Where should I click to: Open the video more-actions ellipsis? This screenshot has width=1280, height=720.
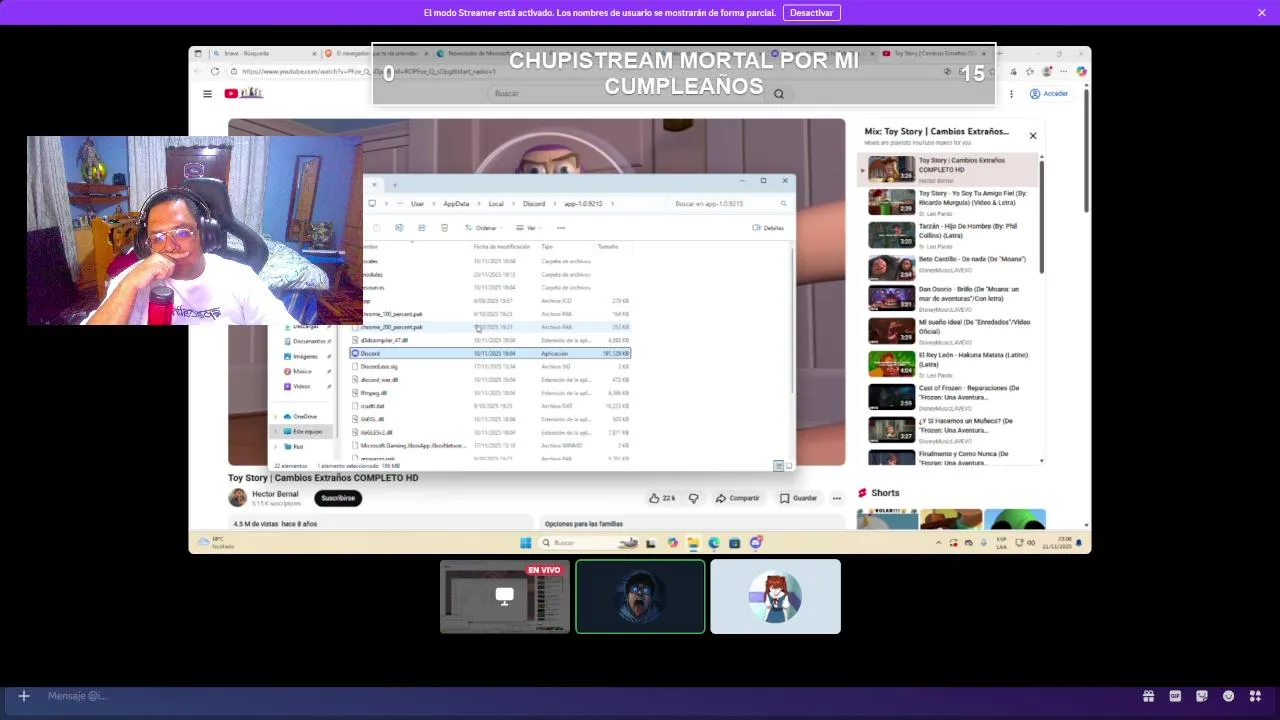coord(837,498)
